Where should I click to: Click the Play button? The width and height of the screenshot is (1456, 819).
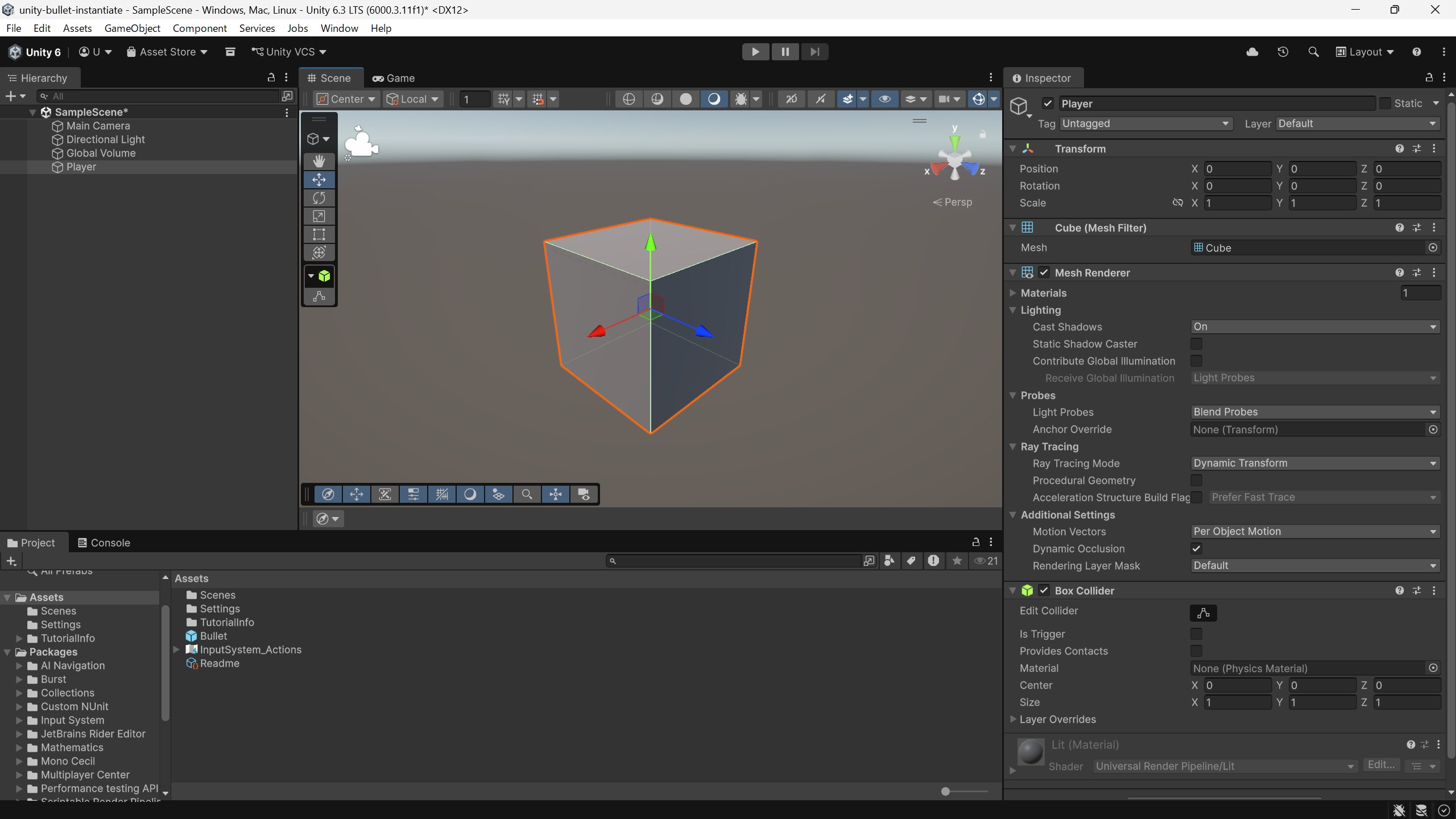coord(755,52)
